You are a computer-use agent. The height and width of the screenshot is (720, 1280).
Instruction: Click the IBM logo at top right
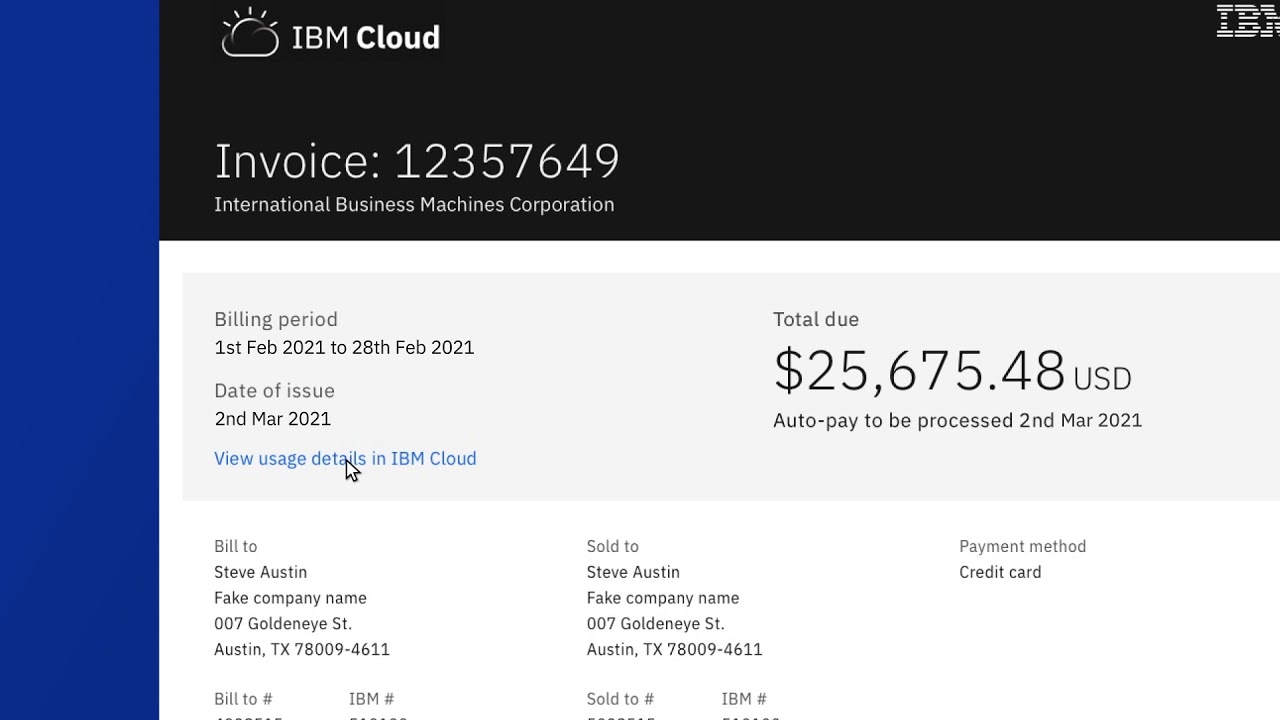[1248, 21]
